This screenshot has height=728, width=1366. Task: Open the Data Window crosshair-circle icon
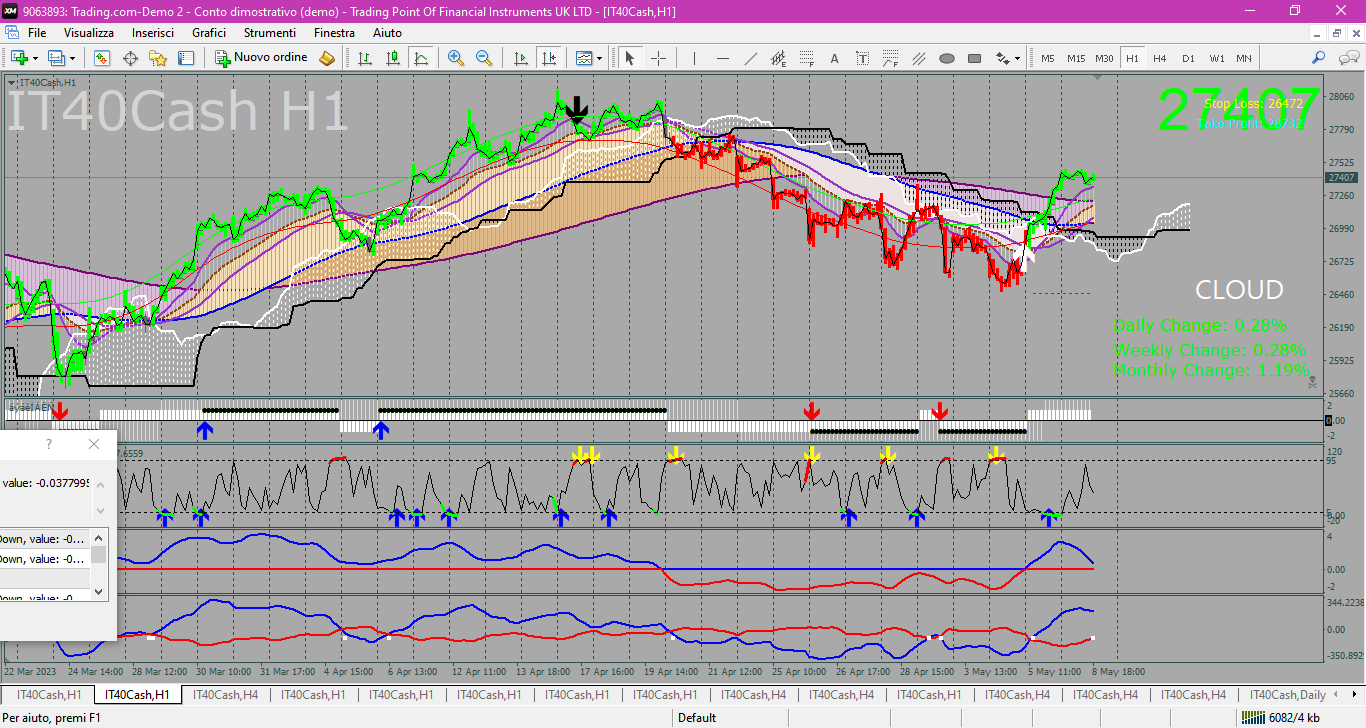[x=130, y=58]
